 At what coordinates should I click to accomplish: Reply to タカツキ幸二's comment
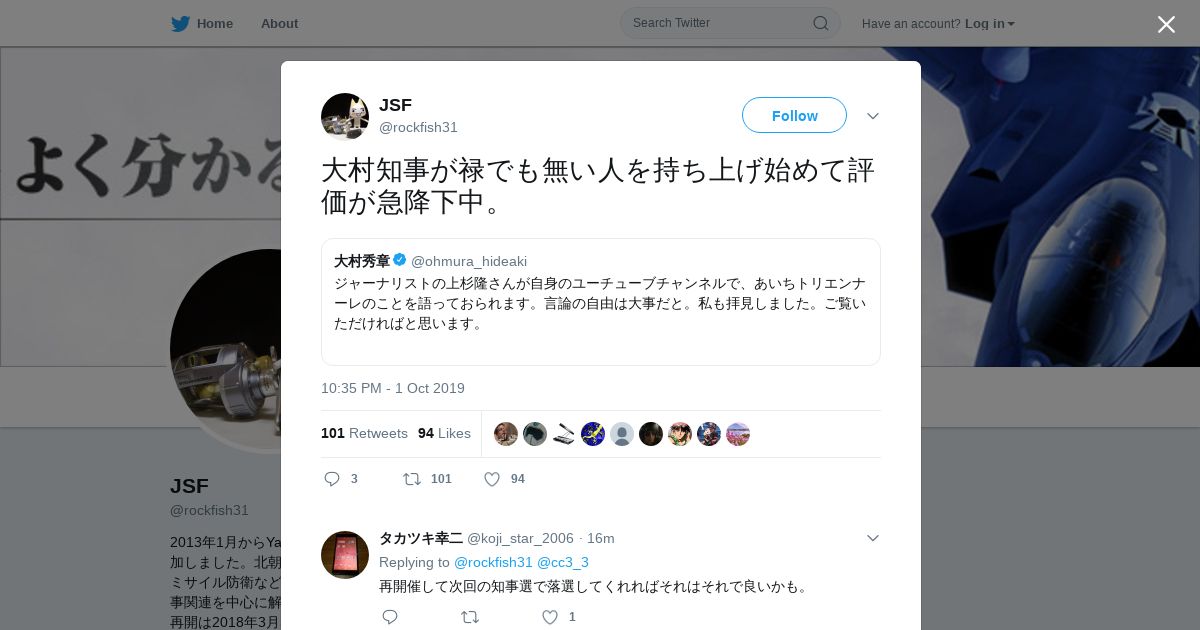click(x=390, y=617)
